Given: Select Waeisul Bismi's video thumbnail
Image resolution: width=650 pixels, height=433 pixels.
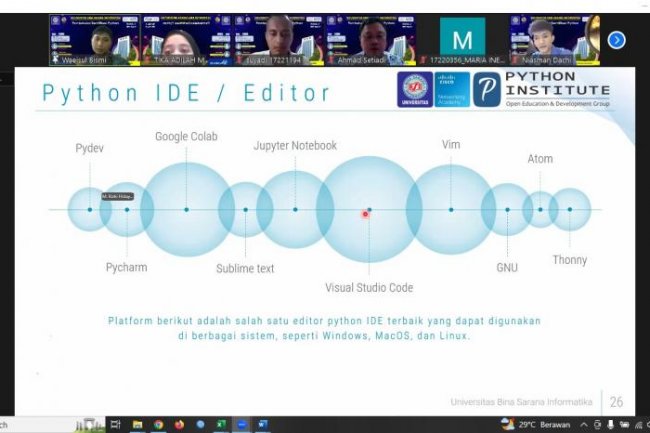Looking at the screenshot, I should tap(93, 40).
